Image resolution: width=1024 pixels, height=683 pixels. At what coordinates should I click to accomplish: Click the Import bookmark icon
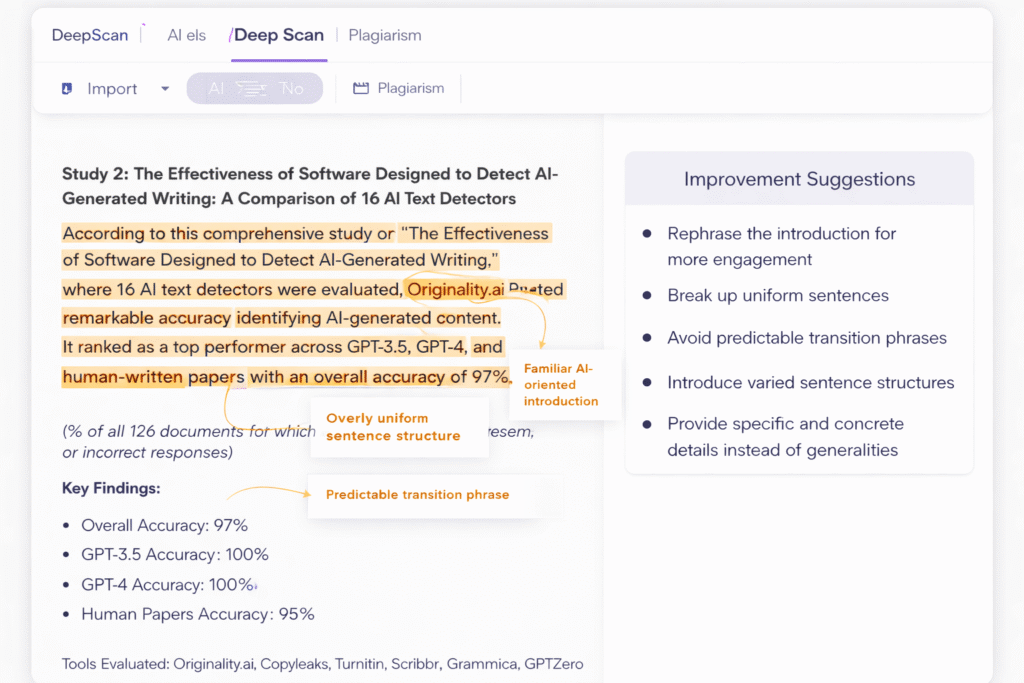tap(68, 88)
